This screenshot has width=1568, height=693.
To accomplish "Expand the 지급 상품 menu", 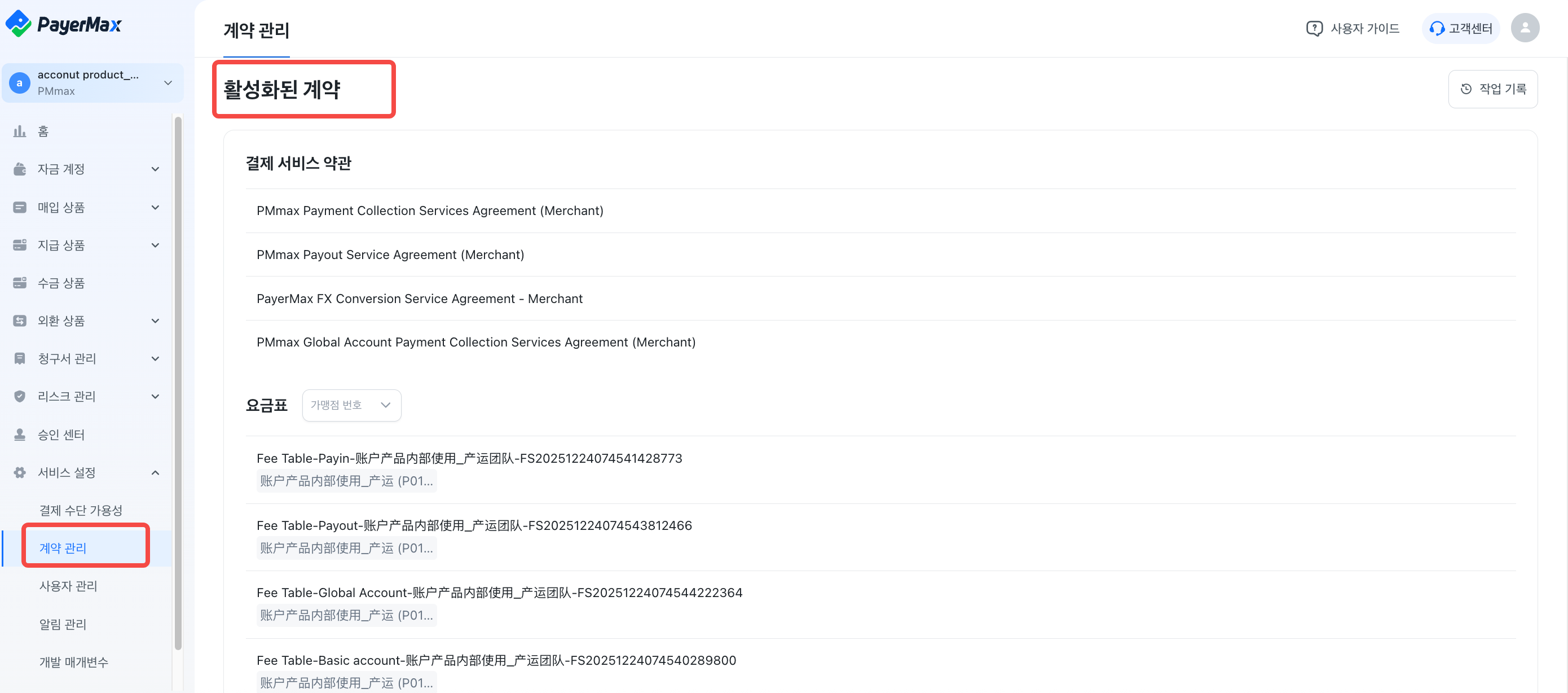I will (155, 245).
